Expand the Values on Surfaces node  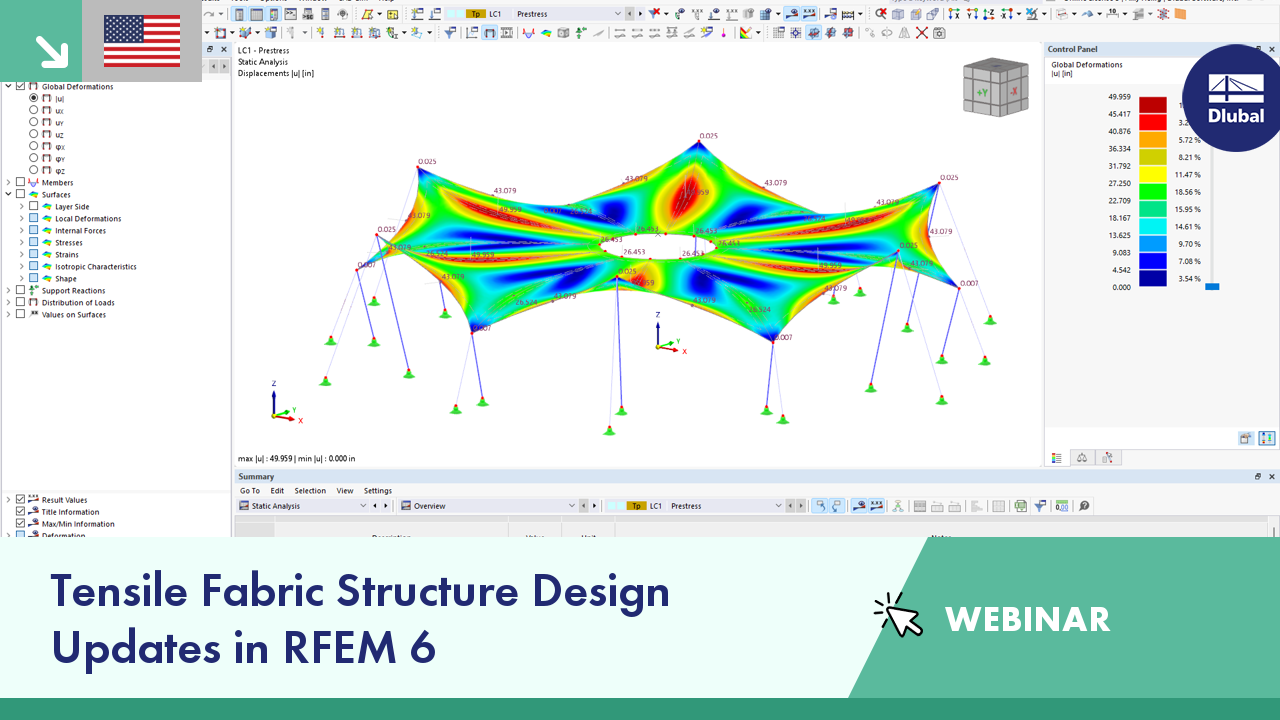(8, 314)
